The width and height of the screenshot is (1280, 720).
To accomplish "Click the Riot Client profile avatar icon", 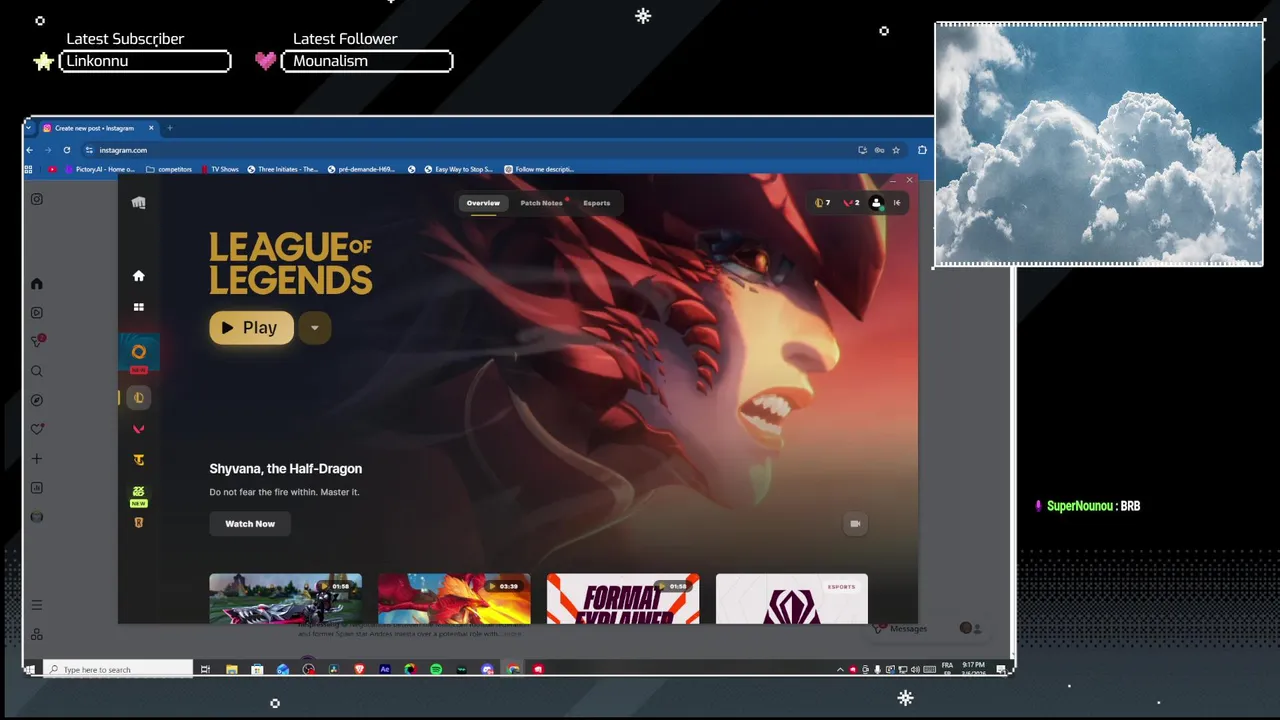I will (876, 203).
